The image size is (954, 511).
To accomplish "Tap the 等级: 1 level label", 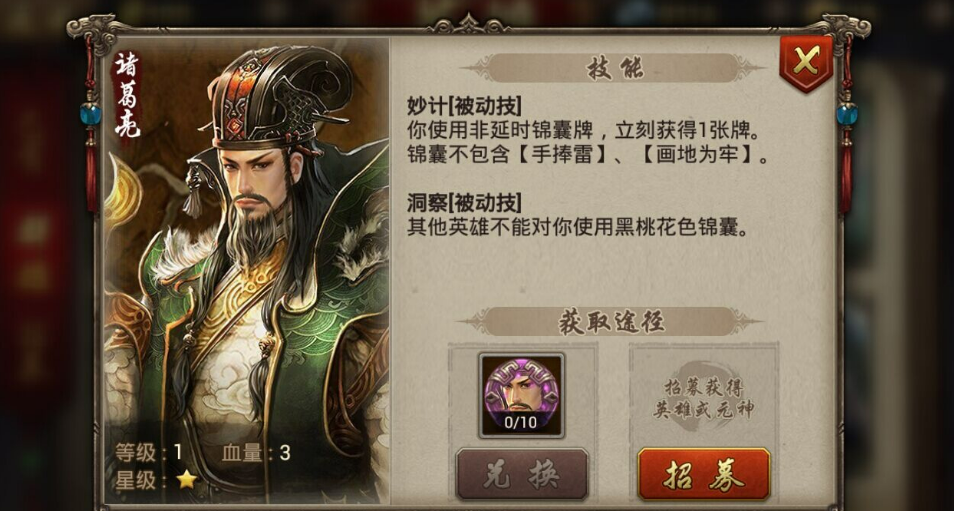I will pyautogui.click(x=148, y=452).
